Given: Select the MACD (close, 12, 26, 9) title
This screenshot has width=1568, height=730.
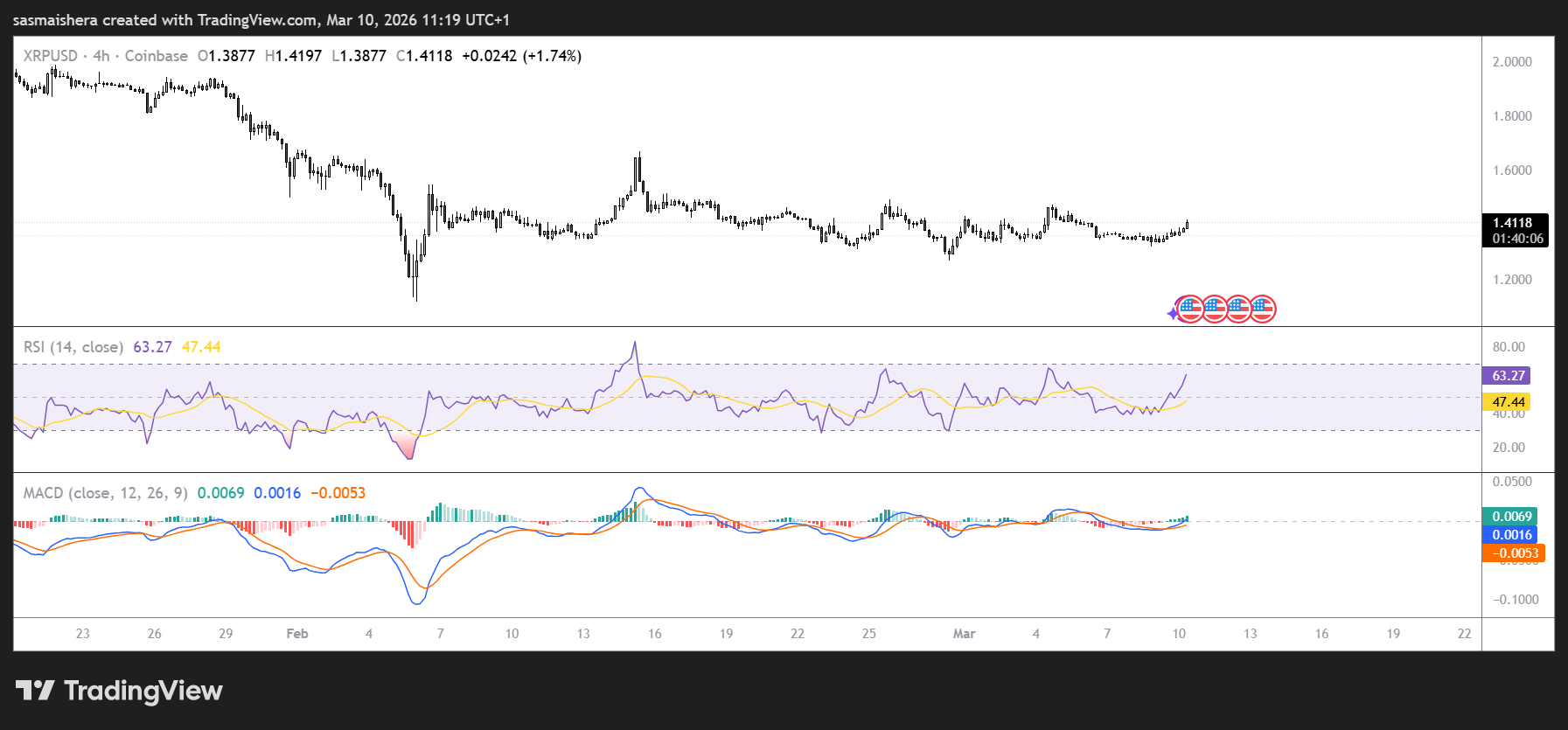Looking at the screenshot, I should (106, 493).
